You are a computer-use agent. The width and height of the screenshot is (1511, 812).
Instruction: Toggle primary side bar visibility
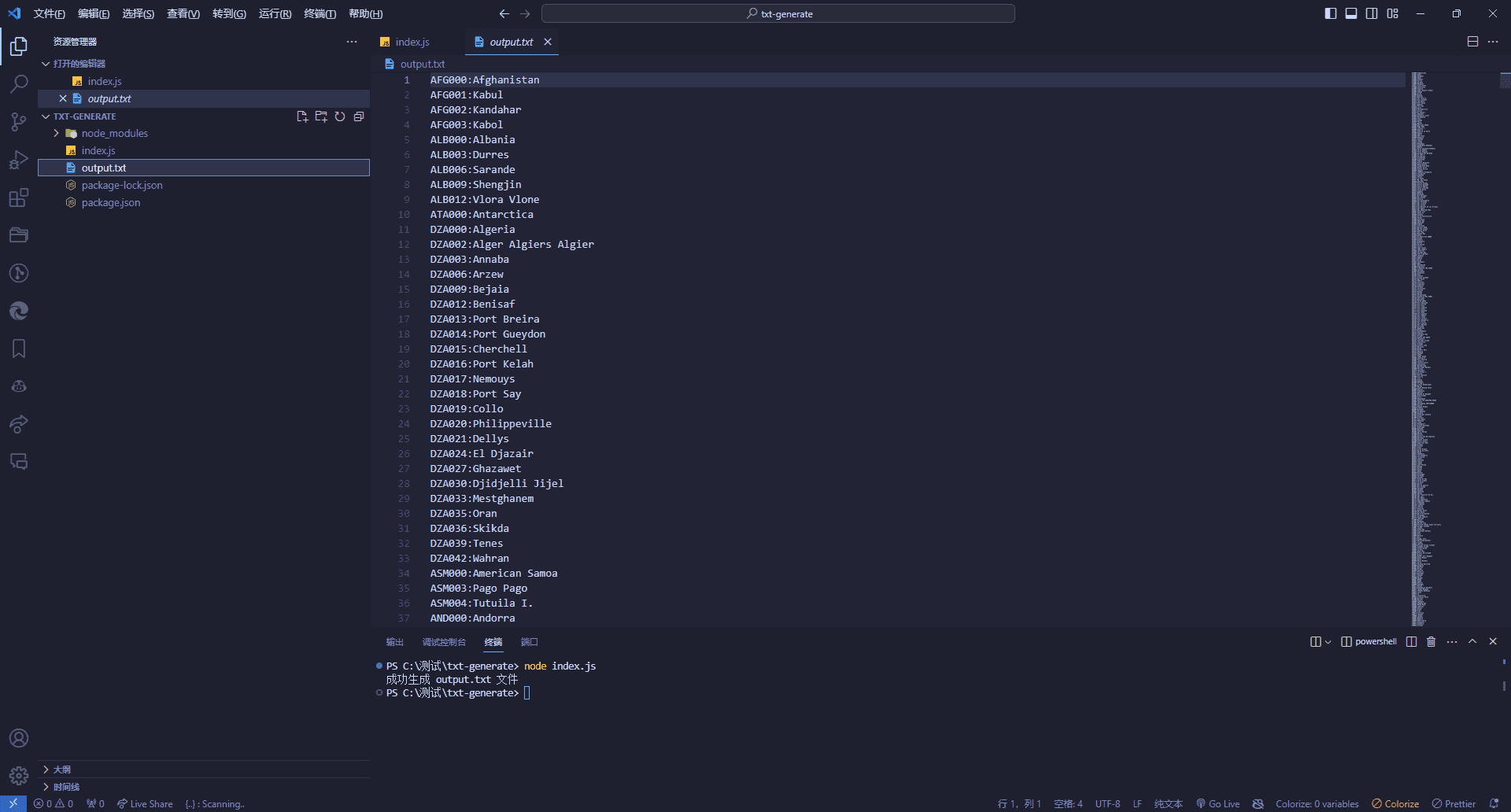(1331, 13)
